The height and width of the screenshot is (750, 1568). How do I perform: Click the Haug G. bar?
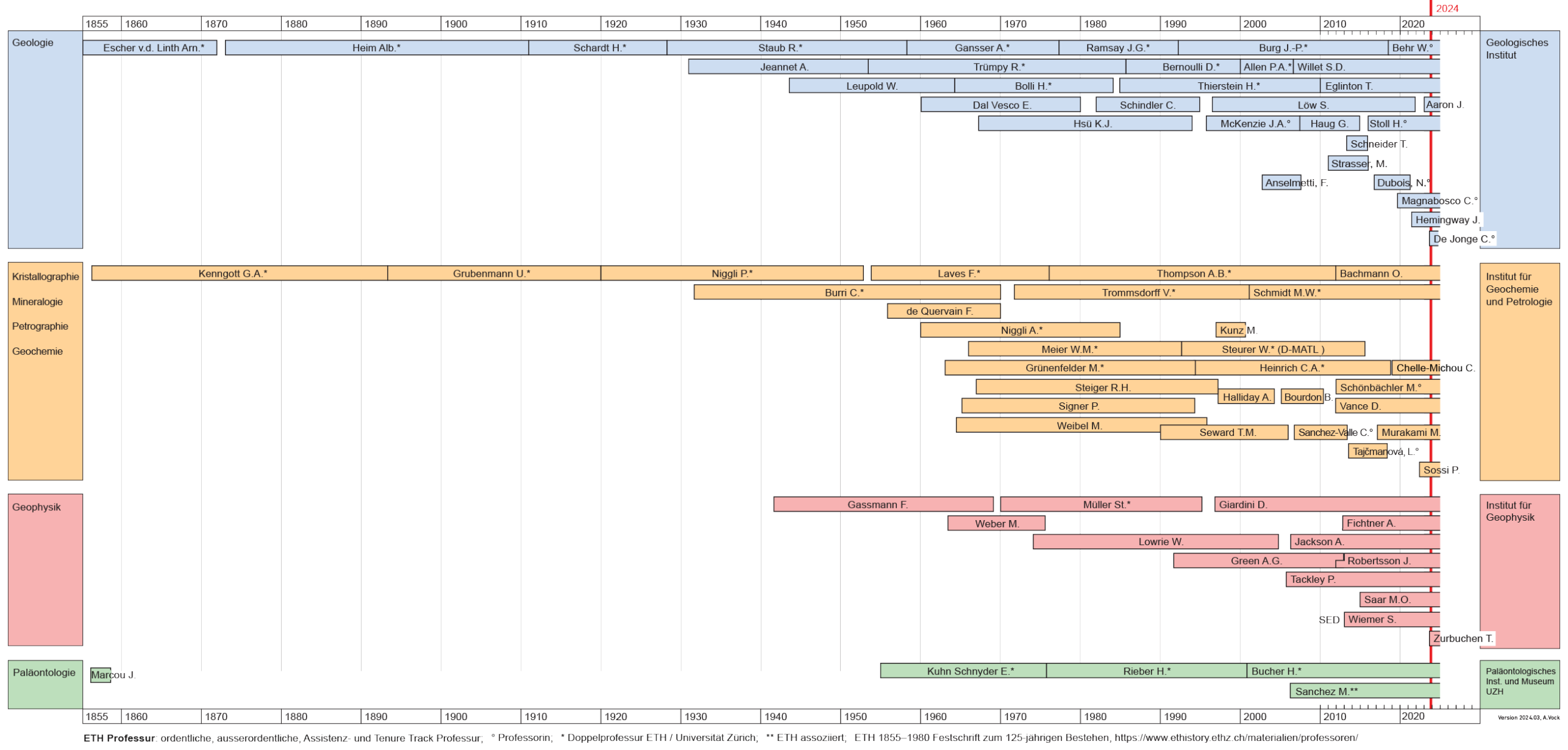tap(1329, 123)
